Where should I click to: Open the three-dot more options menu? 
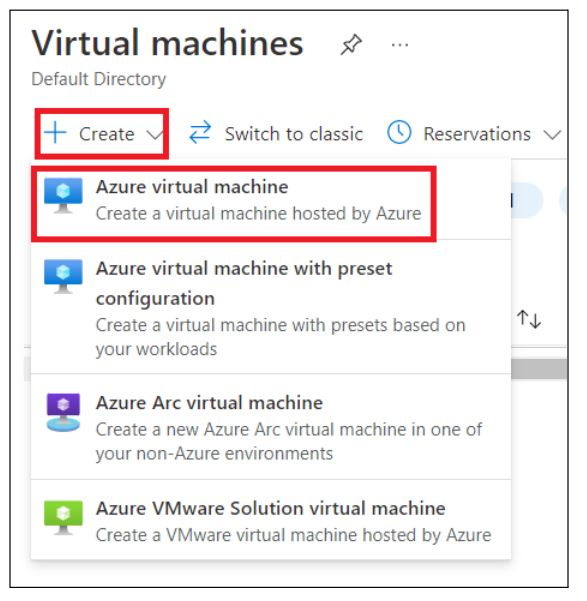click(x=400, y=45)
